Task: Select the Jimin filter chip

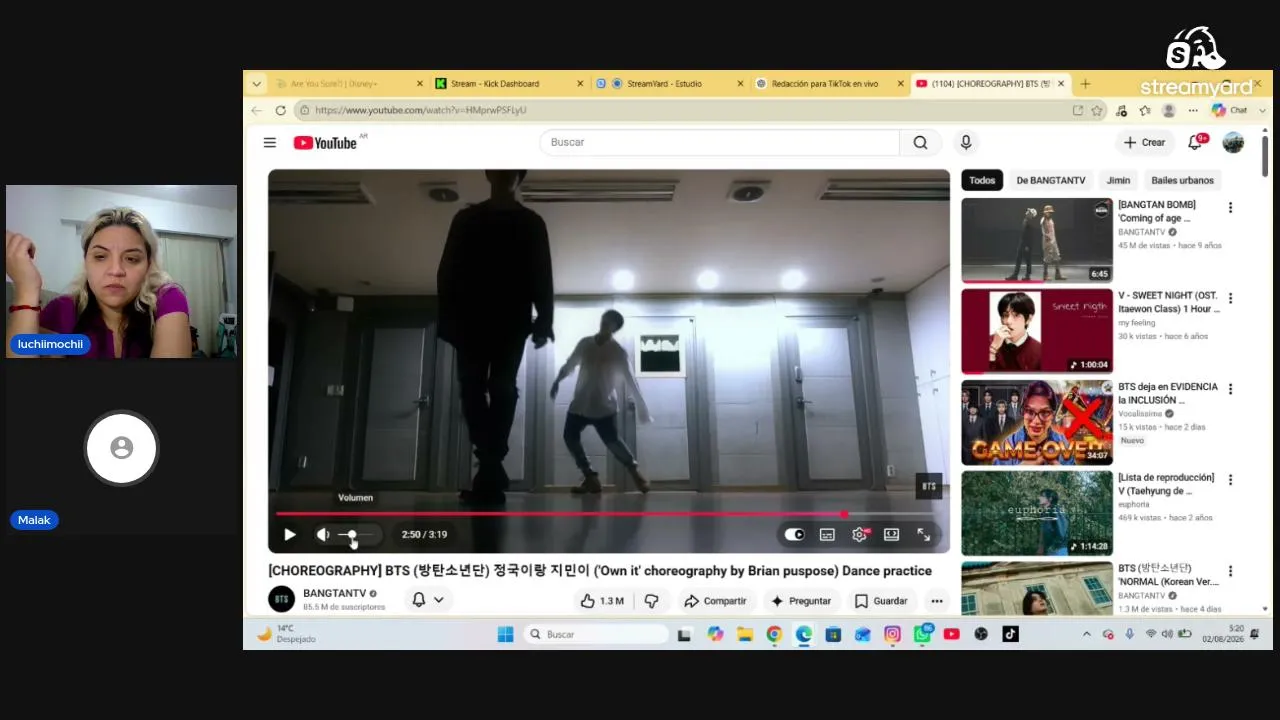Action: click(1119, 180)
